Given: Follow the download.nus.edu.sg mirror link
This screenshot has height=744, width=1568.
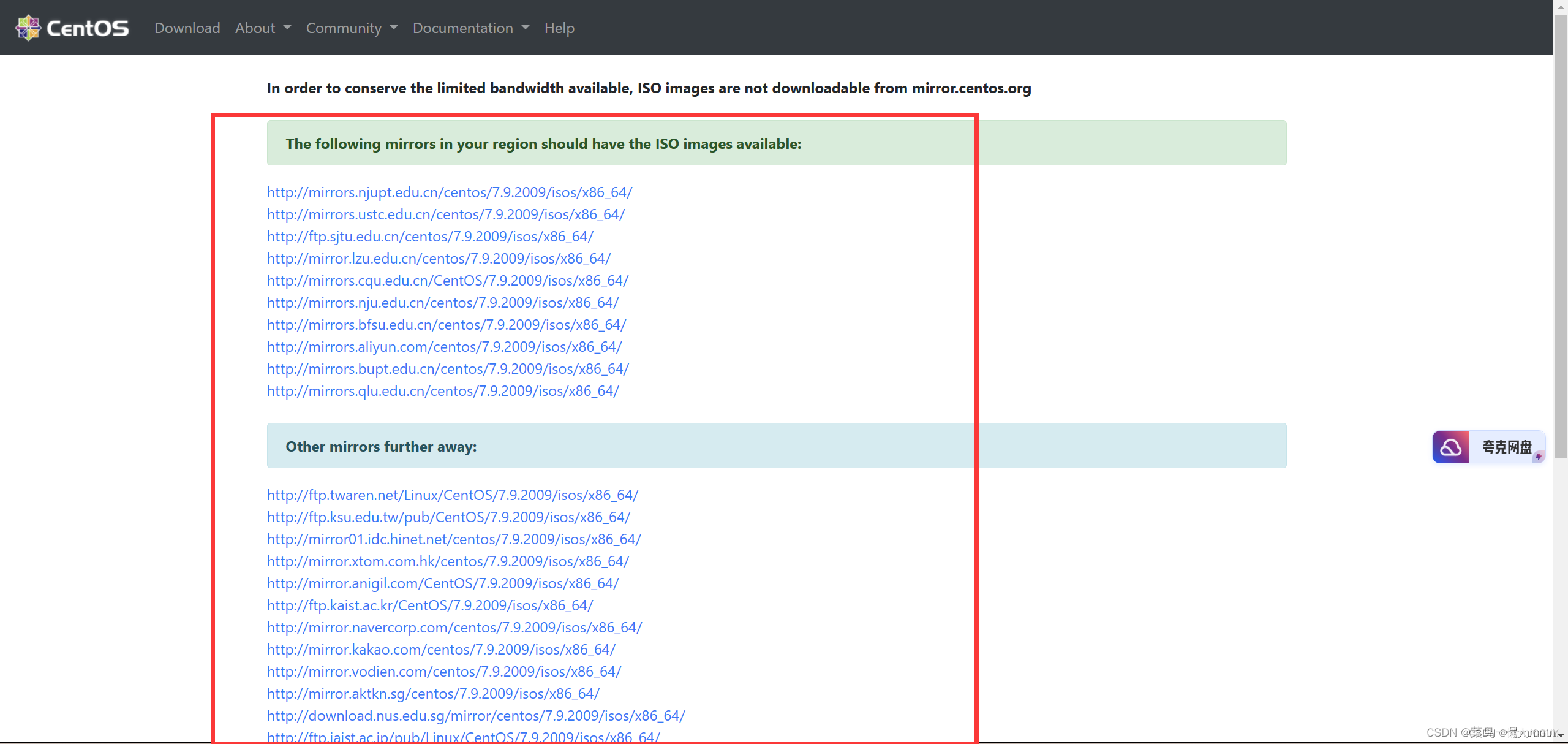Looking at the screenshot, I should [475, 716].
